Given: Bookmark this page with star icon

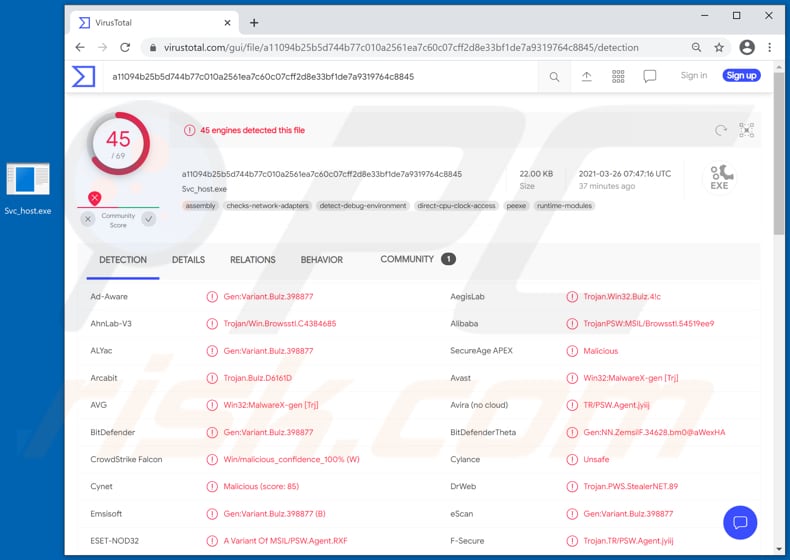Looking at the screenshot, I should 719,47.
